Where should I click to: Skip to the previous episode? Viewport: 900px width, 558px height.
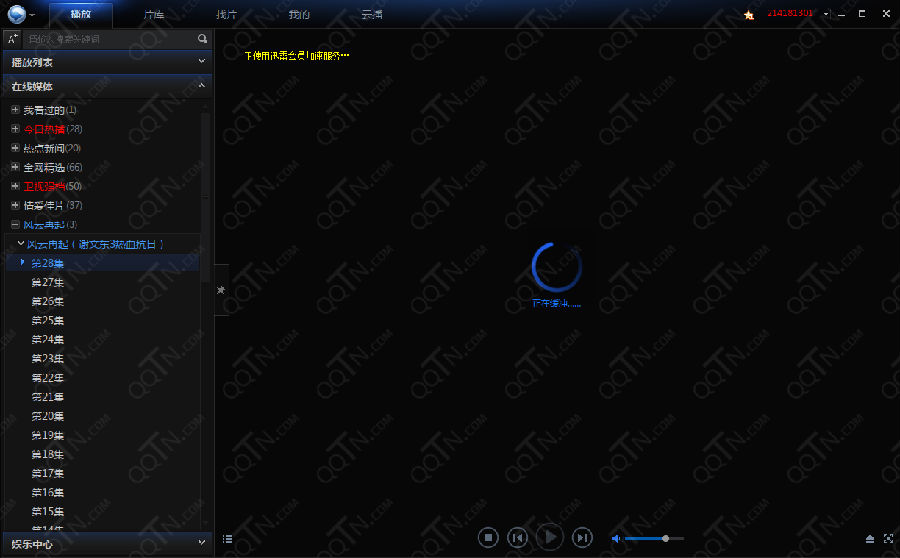pyautogui.click(x=518, y=538)
